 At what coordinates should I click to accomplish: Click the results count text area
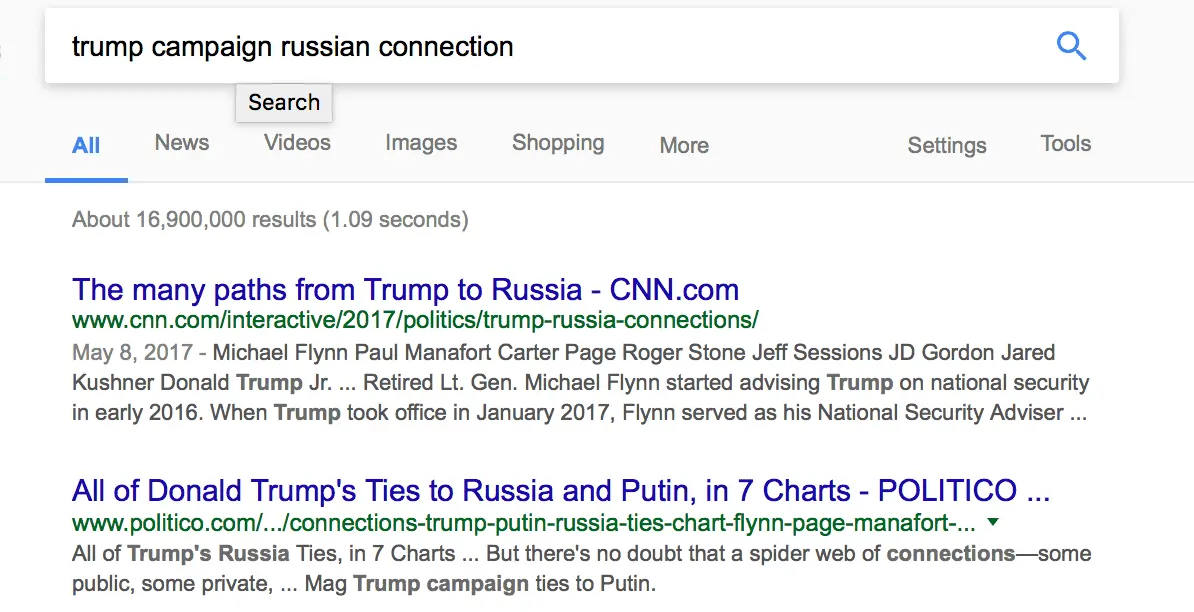[x=268, y=219]
